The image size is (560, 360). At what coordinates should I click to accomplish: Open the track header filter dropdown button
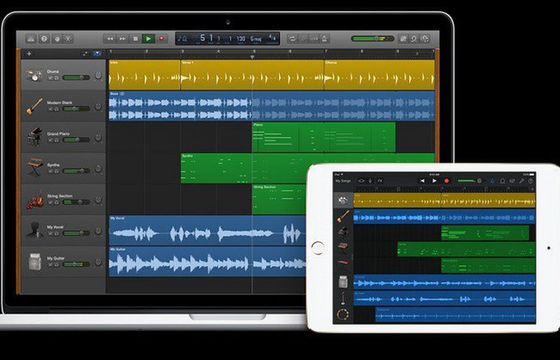pyautogui.click(x=97, y=54)
